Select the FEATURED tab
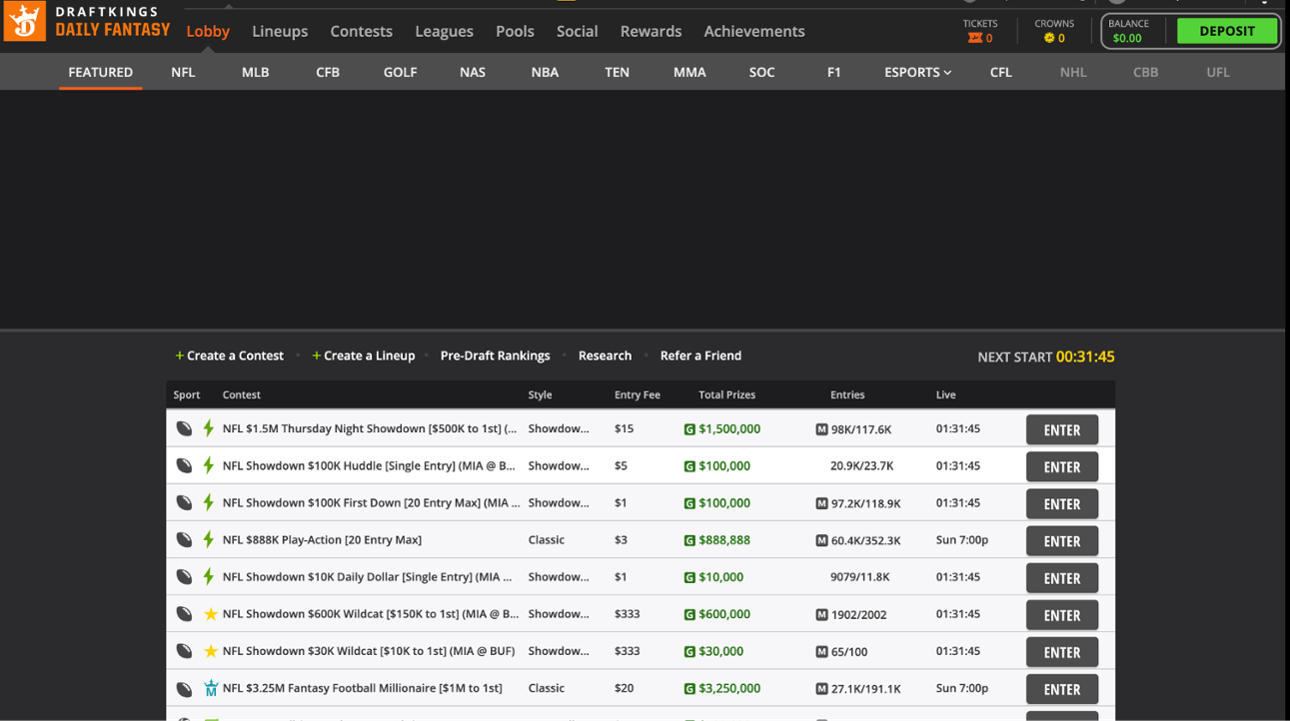This screenshot has height=721, width=1290. click(x=100, y=72)
